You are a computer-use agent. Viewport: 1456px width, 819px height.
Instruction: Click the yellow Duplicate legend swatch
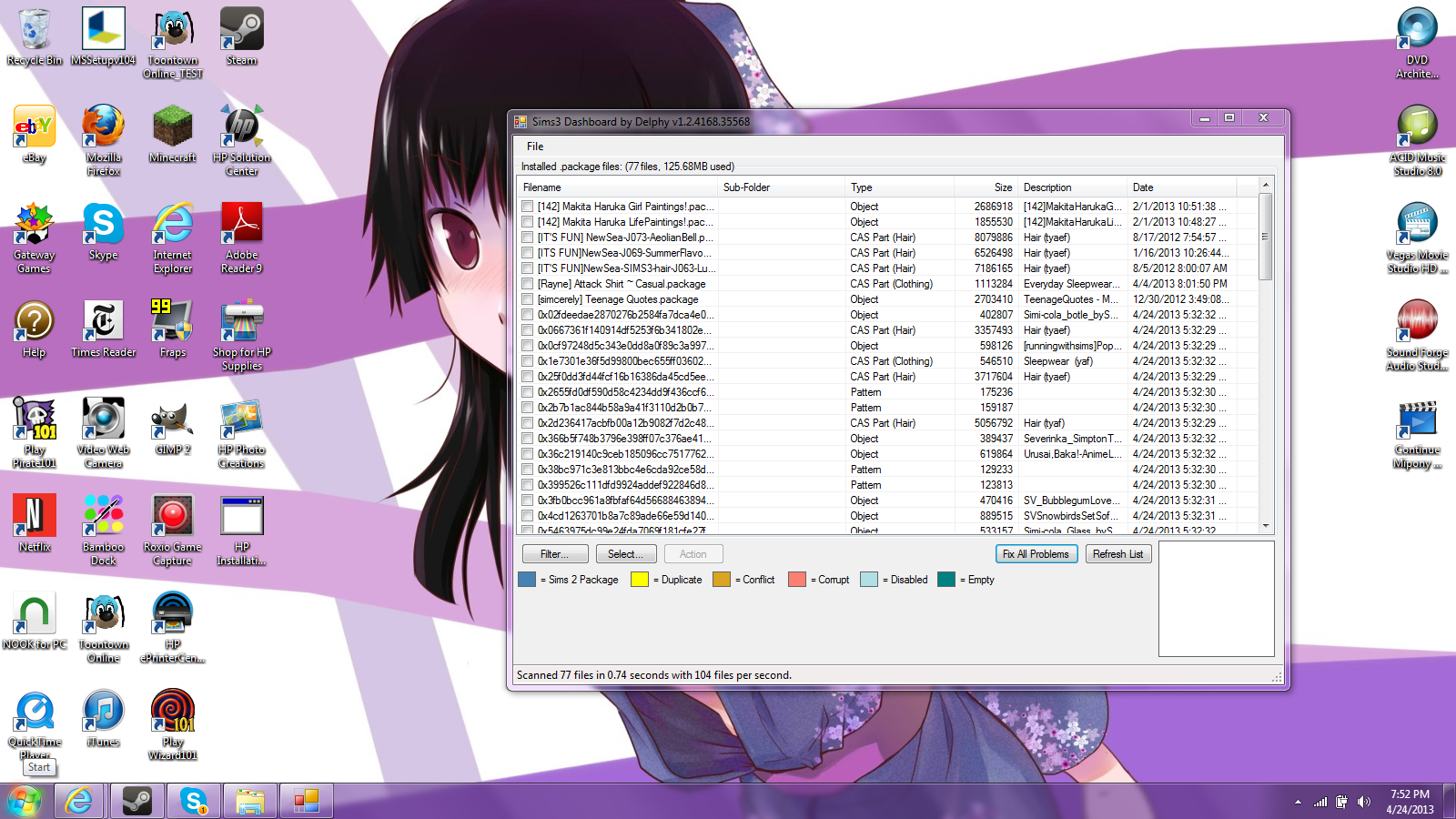pyautogui.click(x=640, y=580)
